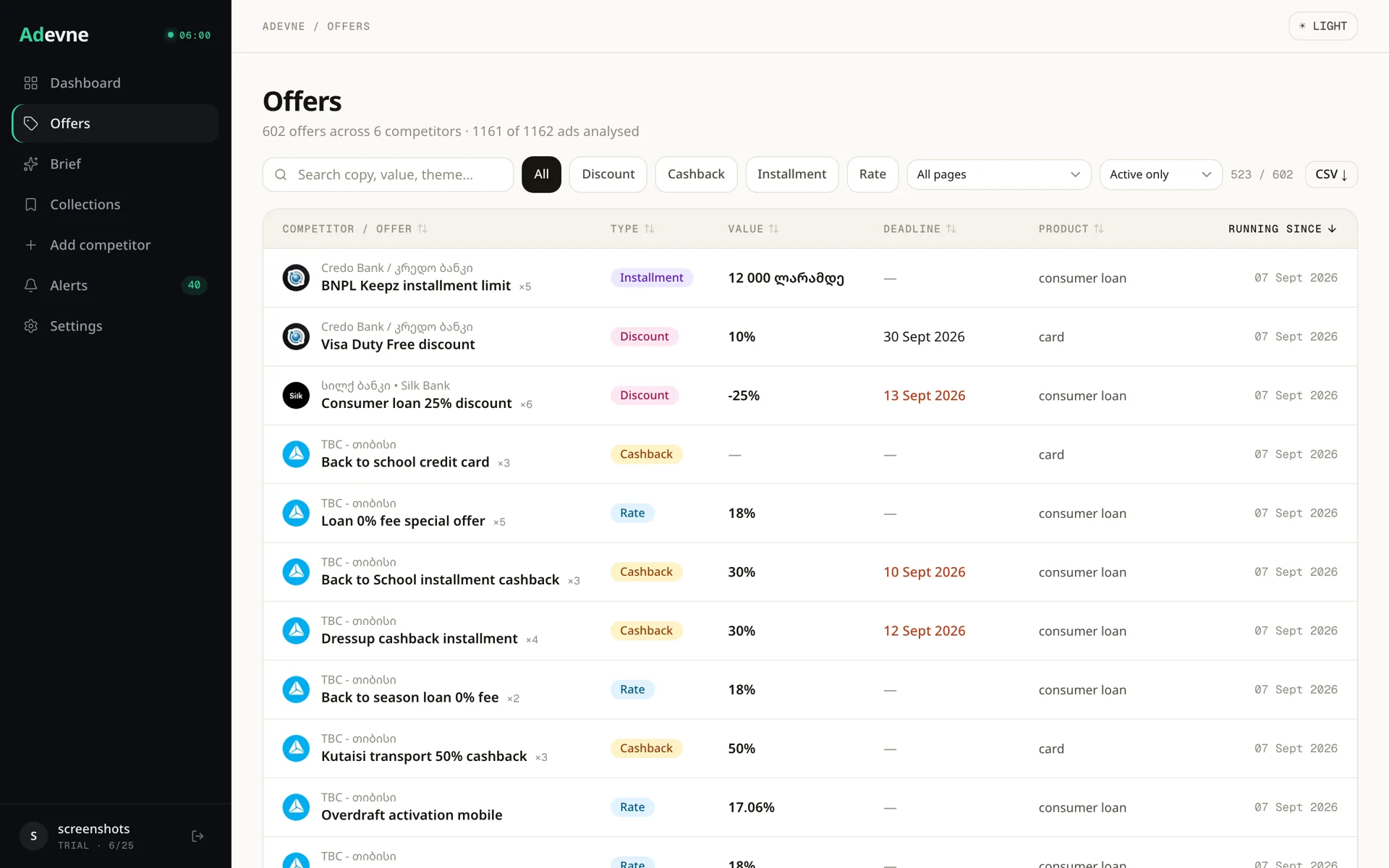Viewport: 1389px width, 868px height.
Task: Filter offers by Installment
Action: (791, 174)
